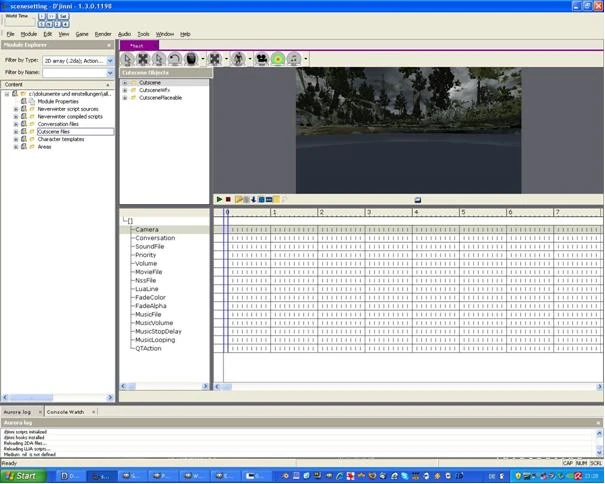Image resolution: width=605 pixels, height=484 pixels.
Task: Expand the Conversation files node
Action: point(16,124)
